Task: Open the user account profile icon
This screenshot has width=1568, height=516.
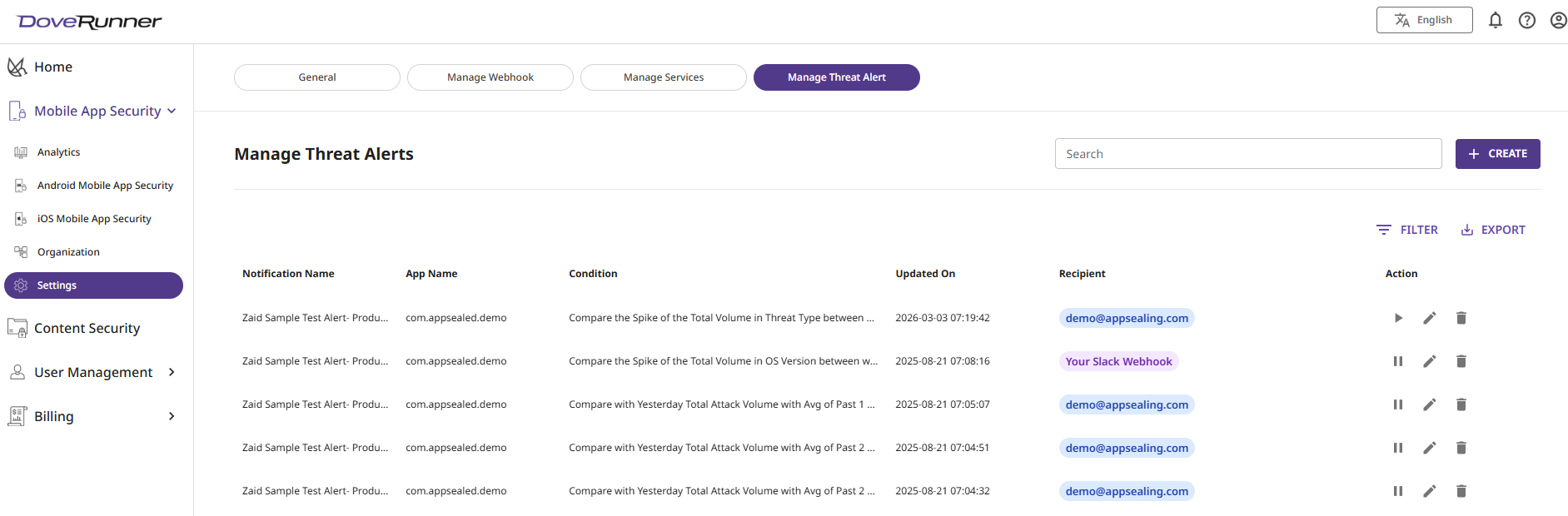Action: [x=1558, y=20]
